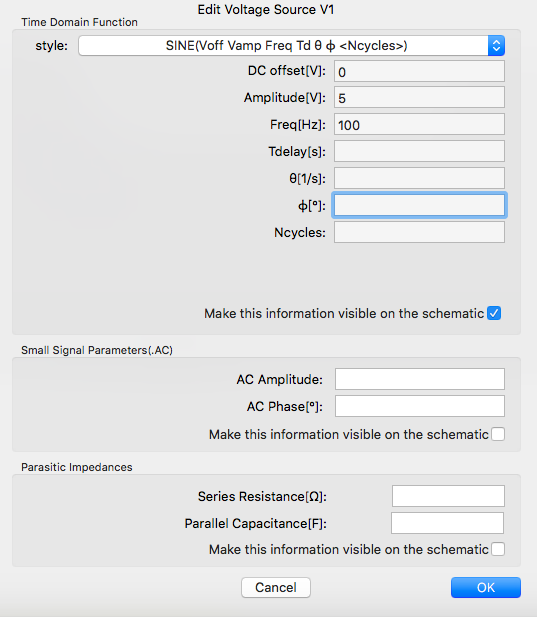This screenshot has height=617, width=537.
Task: Click the blue stepper arrows on style selector
Action: [x=496, y=46]
